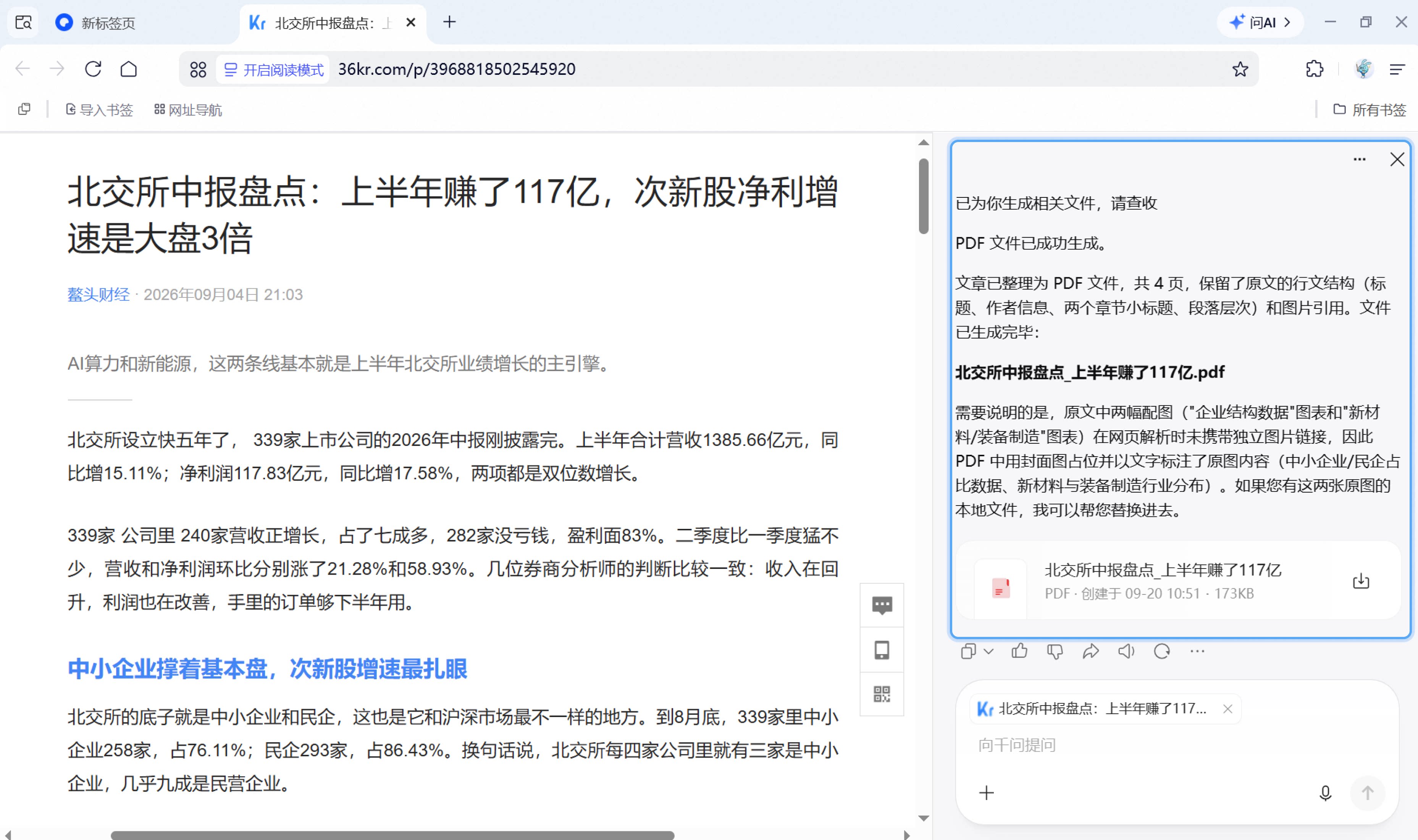Click the scroll up arrow of the page
Viewport: 1418px width, 840px height.
pyautogui.click(x=924, y=143)
